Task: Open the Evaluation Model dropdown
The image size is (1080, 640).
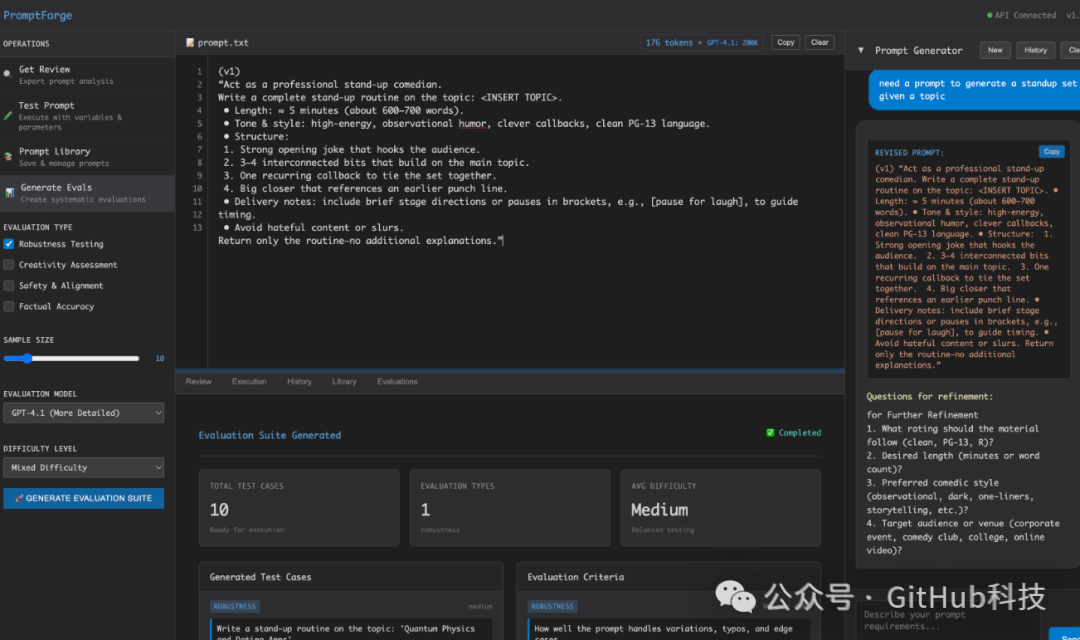Action: point(83,413)
